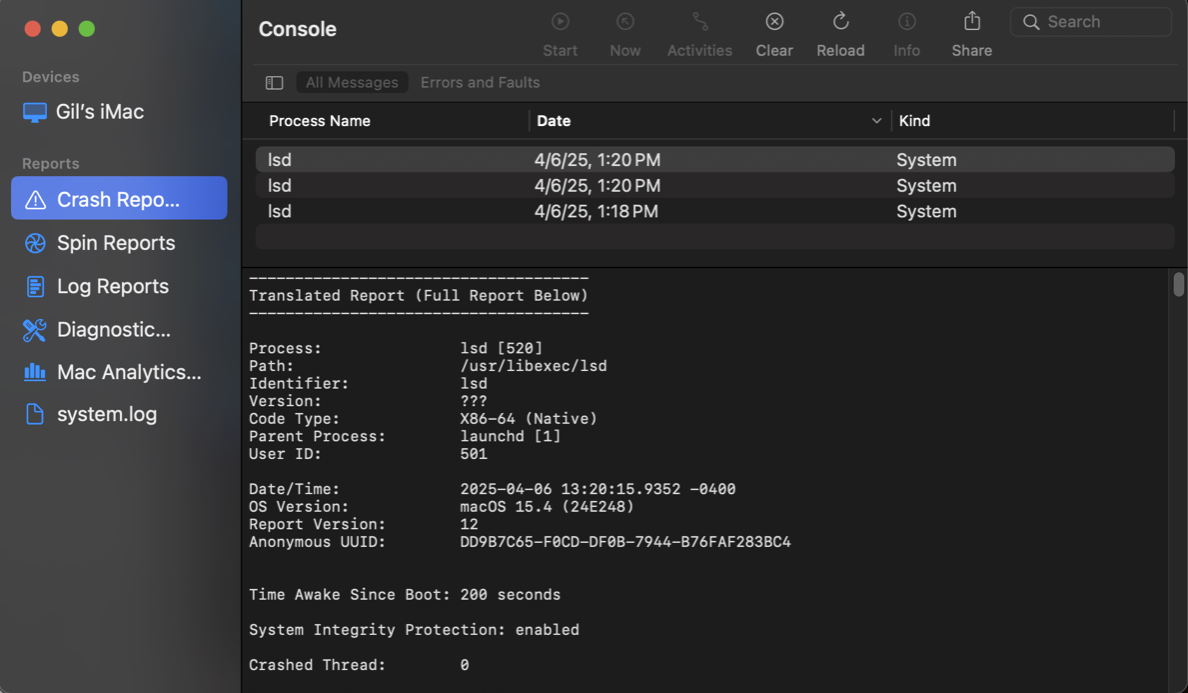Select the lsd 4/6/25, 1:18 PM row
Screen dimensions: 1188x693
coord(714,211)
